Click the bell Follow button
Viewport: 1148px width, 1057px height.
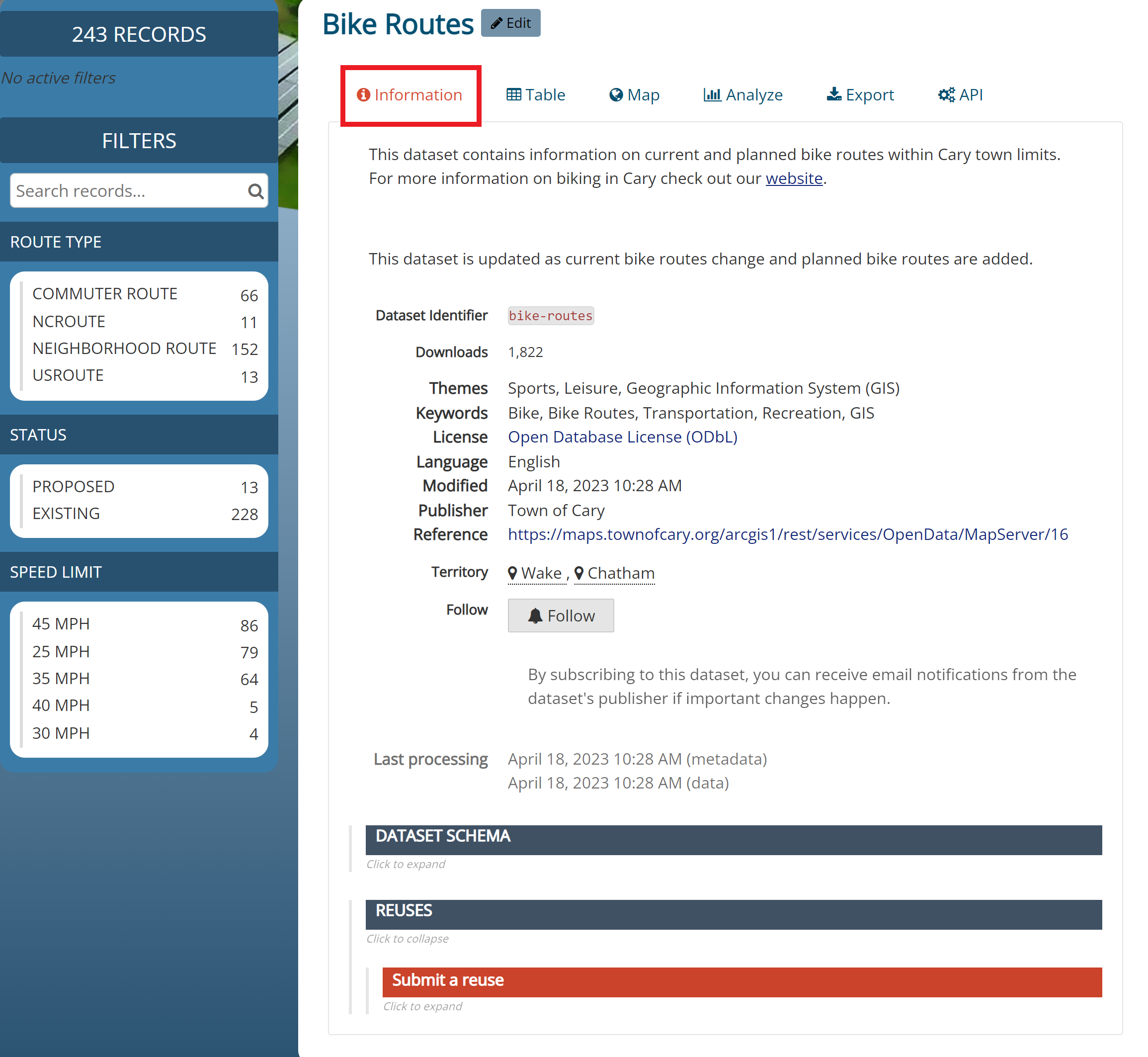(x=560, y=616)
